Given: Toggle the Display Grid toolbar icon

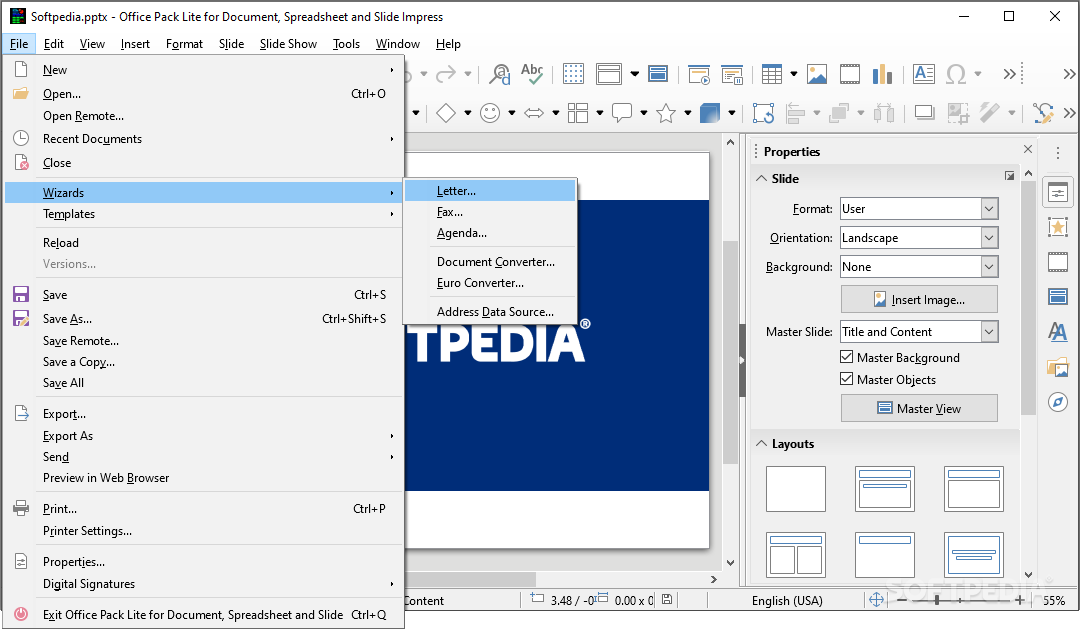Looking at the screenshot, I should tap(573, 74).
